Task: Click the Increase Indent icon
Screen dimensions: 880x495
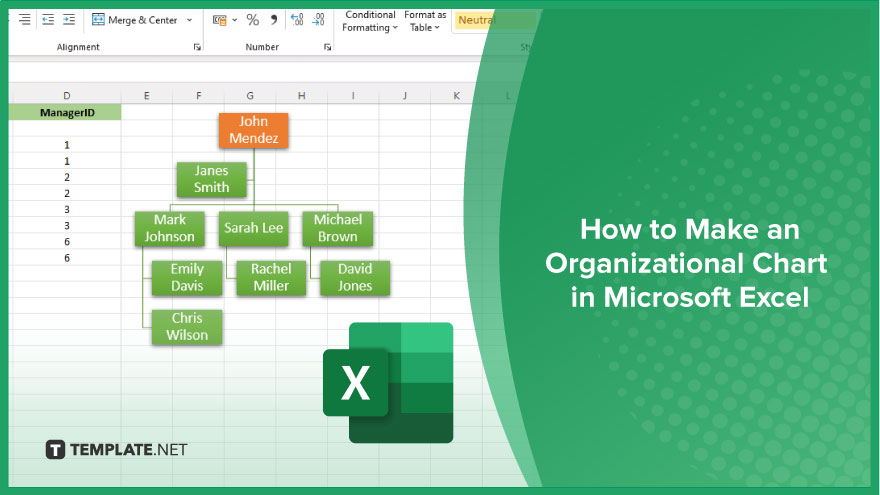Action: pyautogui.click(x=69, y=20)
